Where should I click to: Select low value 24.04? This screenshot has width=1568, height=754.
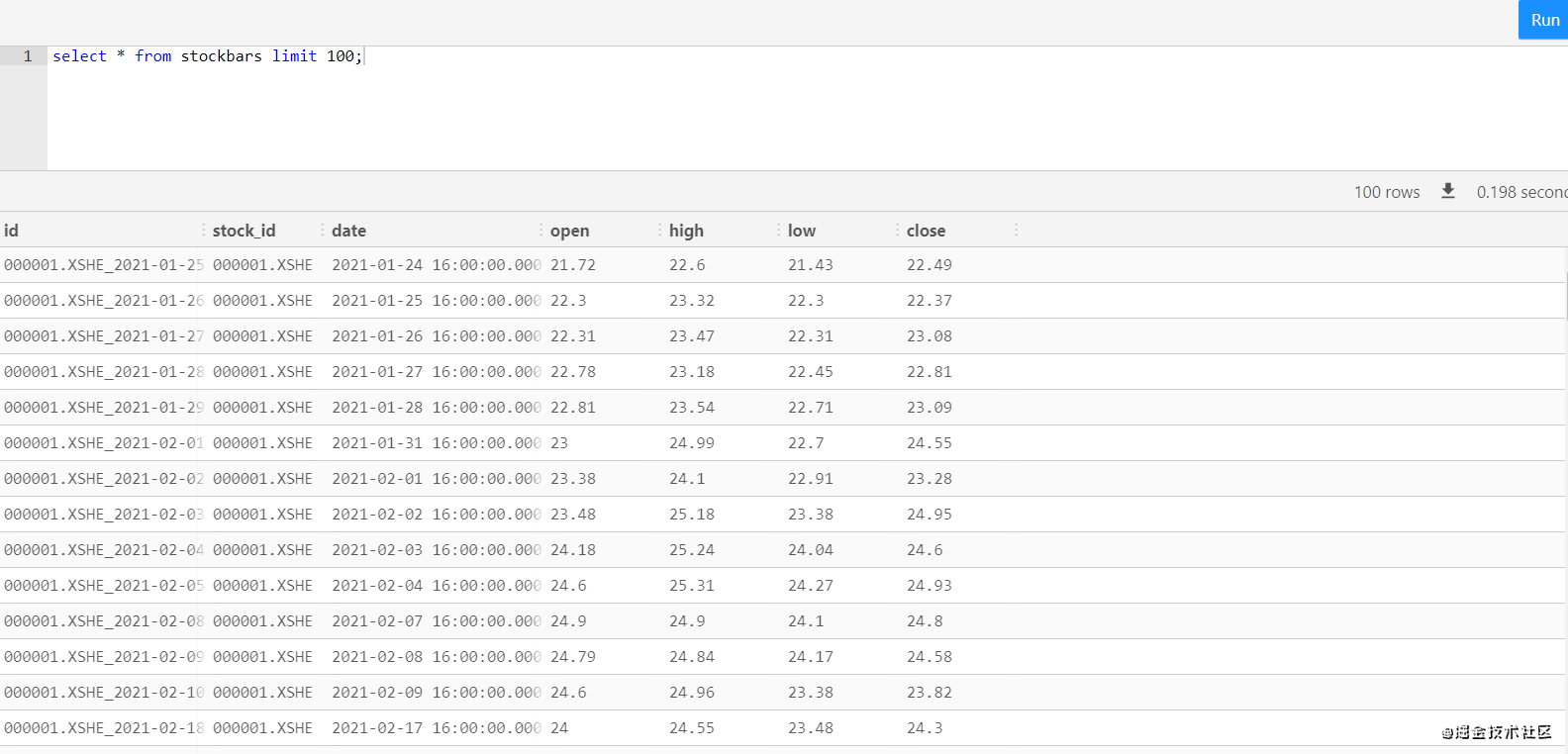[811, 550]
